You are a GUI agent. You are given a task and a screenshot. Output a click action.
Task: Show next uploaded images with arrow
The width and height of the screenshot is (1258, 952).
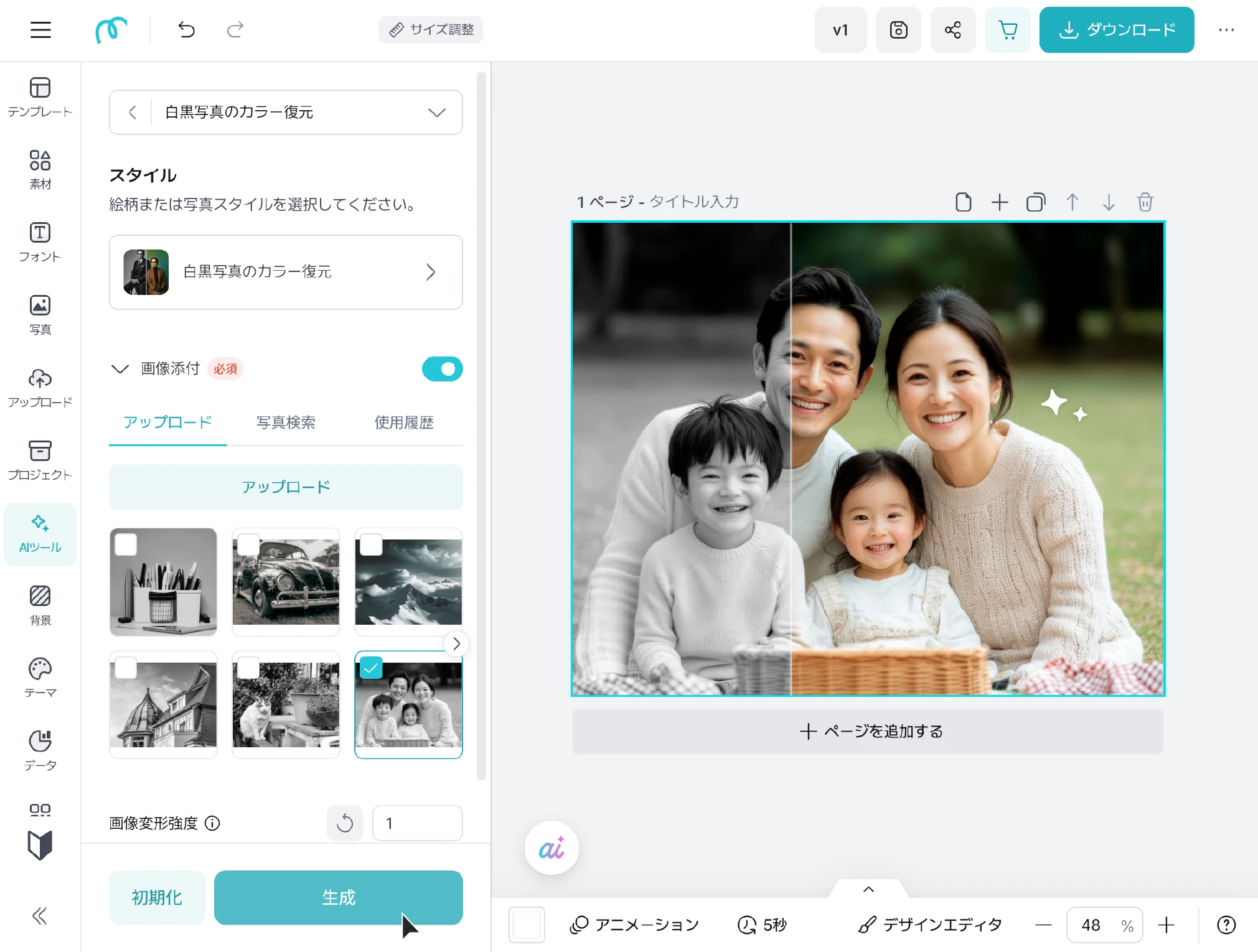[456, 643]
